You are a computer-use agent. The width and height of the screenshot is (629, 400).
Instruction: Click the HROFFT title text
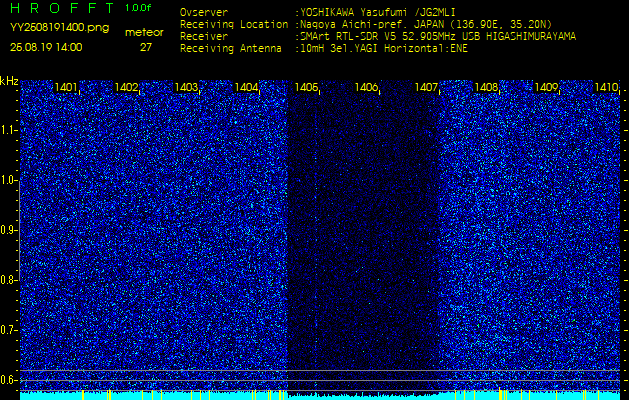point(63,8)
